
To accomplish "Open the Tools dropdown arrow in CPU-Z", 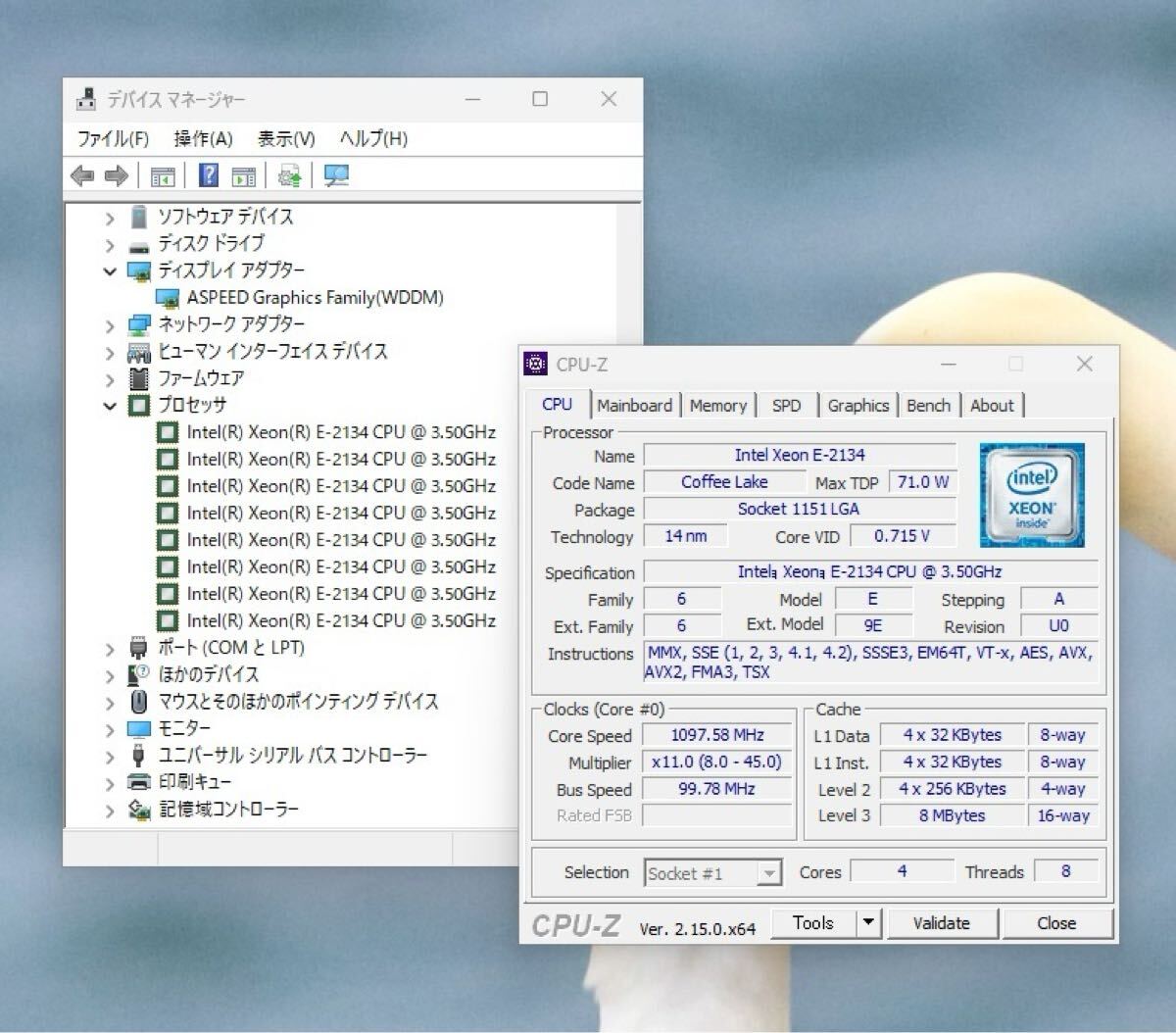I will tap(868, 923).
